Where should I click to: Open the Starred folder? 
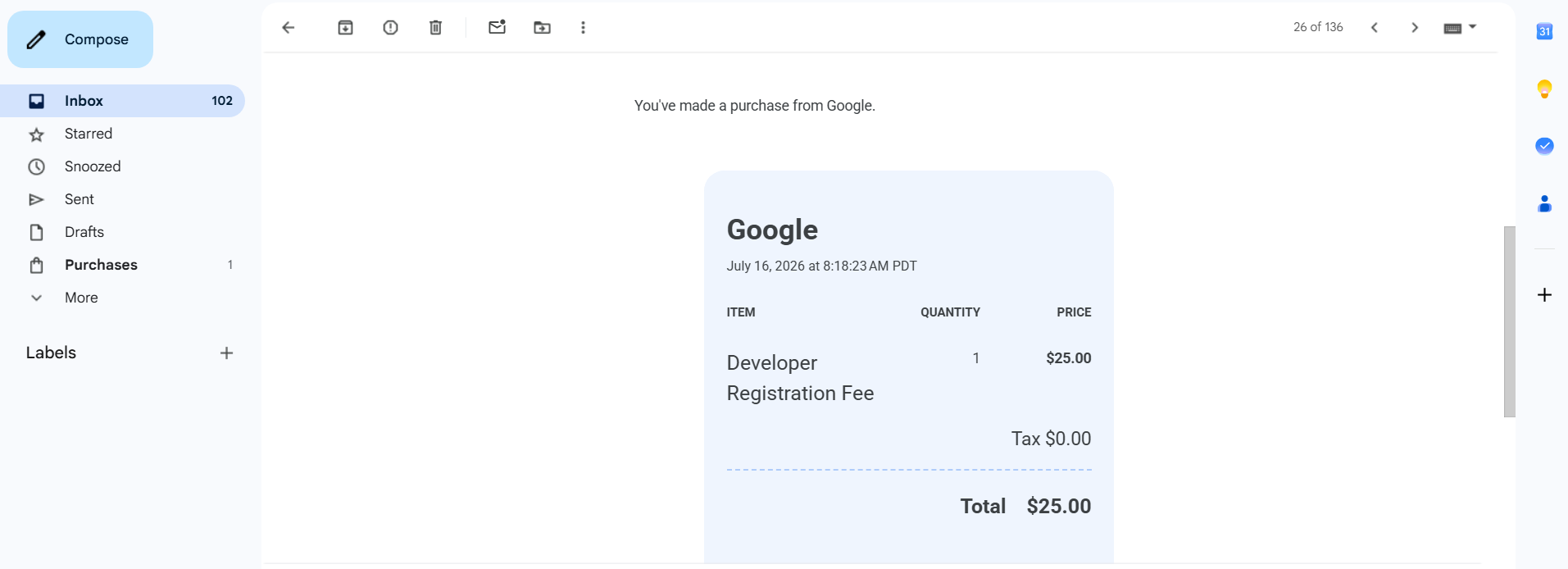click(122, 134)
